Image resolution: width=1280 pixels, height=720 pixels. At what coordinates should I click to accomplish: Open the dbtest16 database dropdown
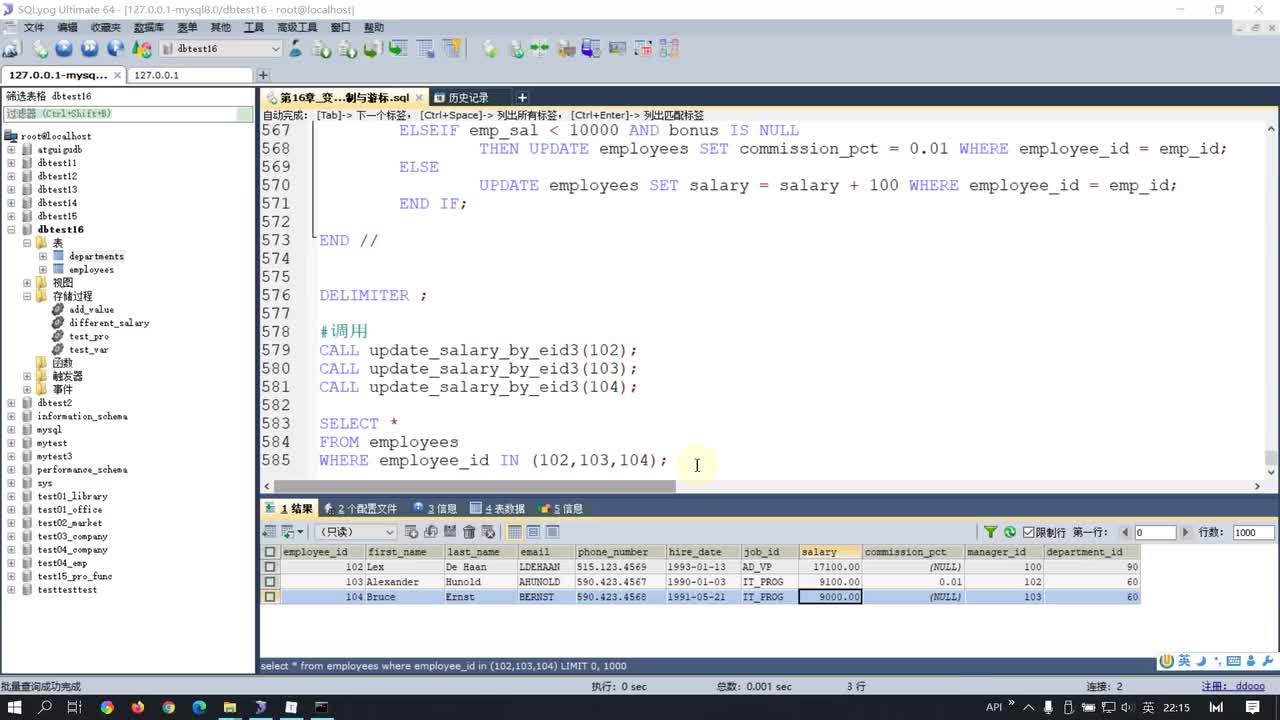(x=275, y=48)
